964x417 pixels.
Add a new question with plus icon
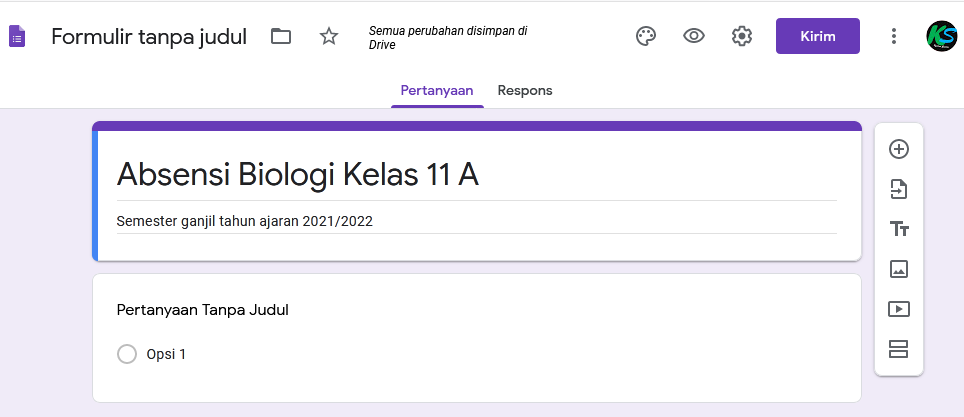[x=899, y=149]
